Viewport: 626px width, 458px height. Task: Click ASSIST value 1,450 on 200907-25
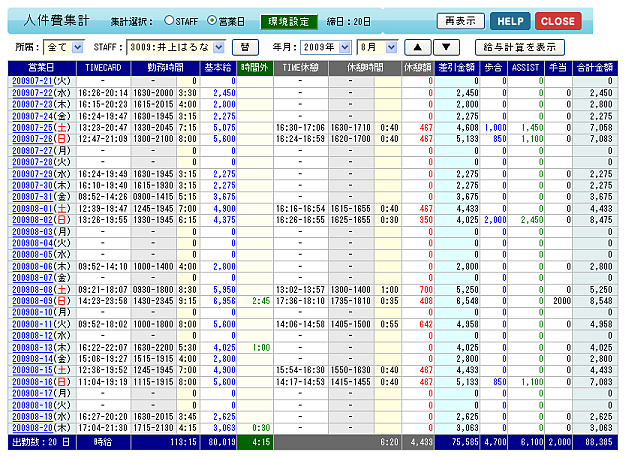point(532,128)
